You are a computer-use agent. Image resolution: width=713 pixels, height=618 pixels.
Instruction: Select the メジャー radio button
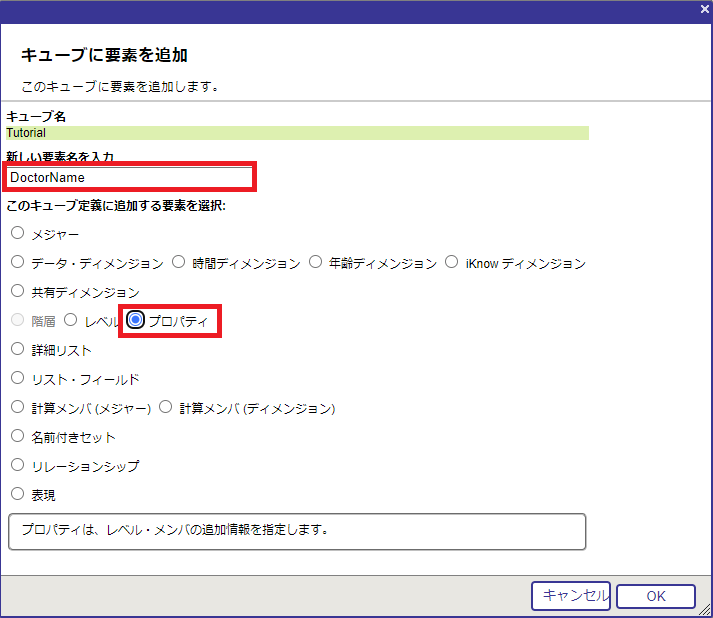pyautogui.click(x=17, y=233)
